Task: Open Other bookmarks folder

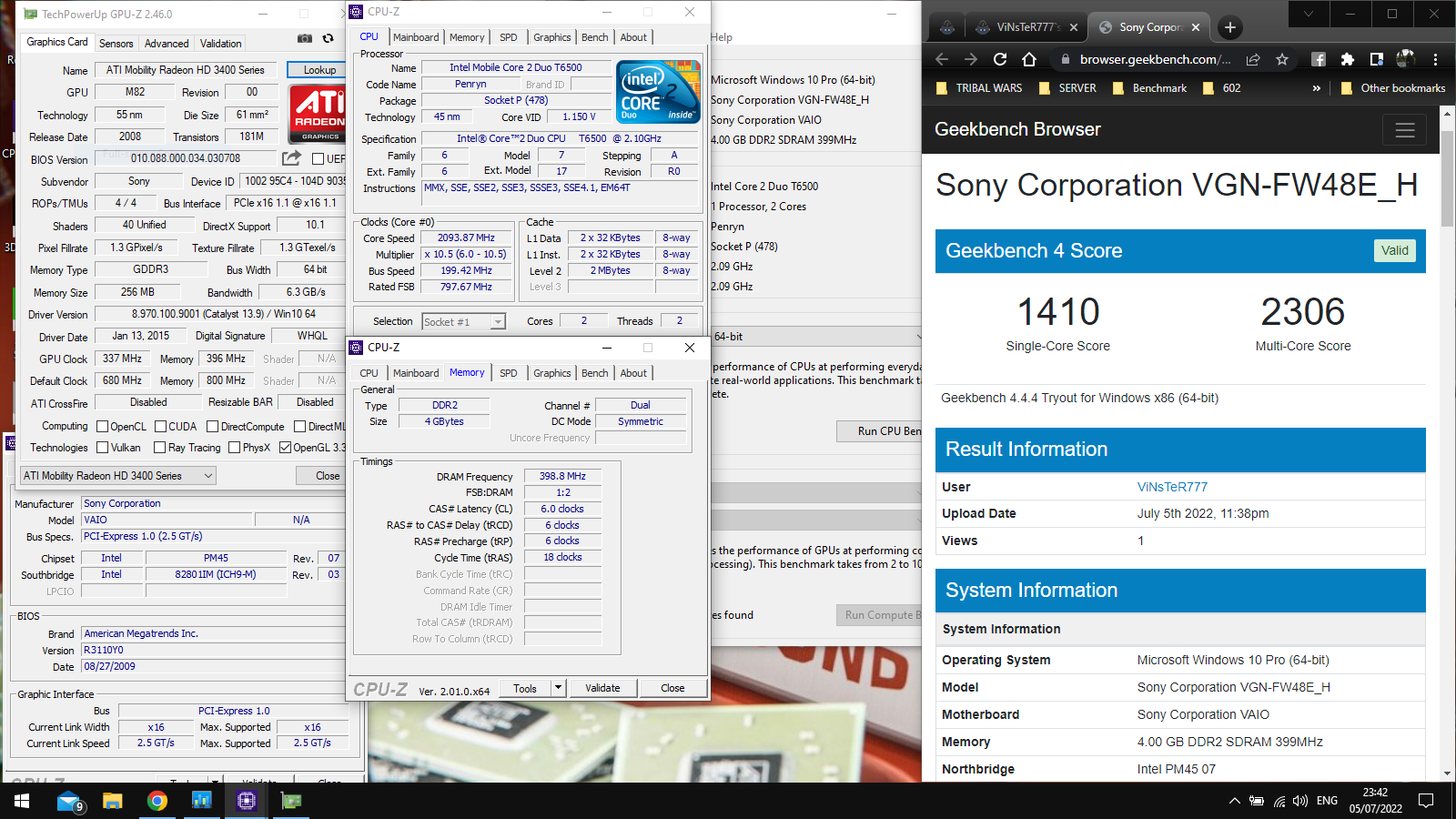Action: (1393, 88)
